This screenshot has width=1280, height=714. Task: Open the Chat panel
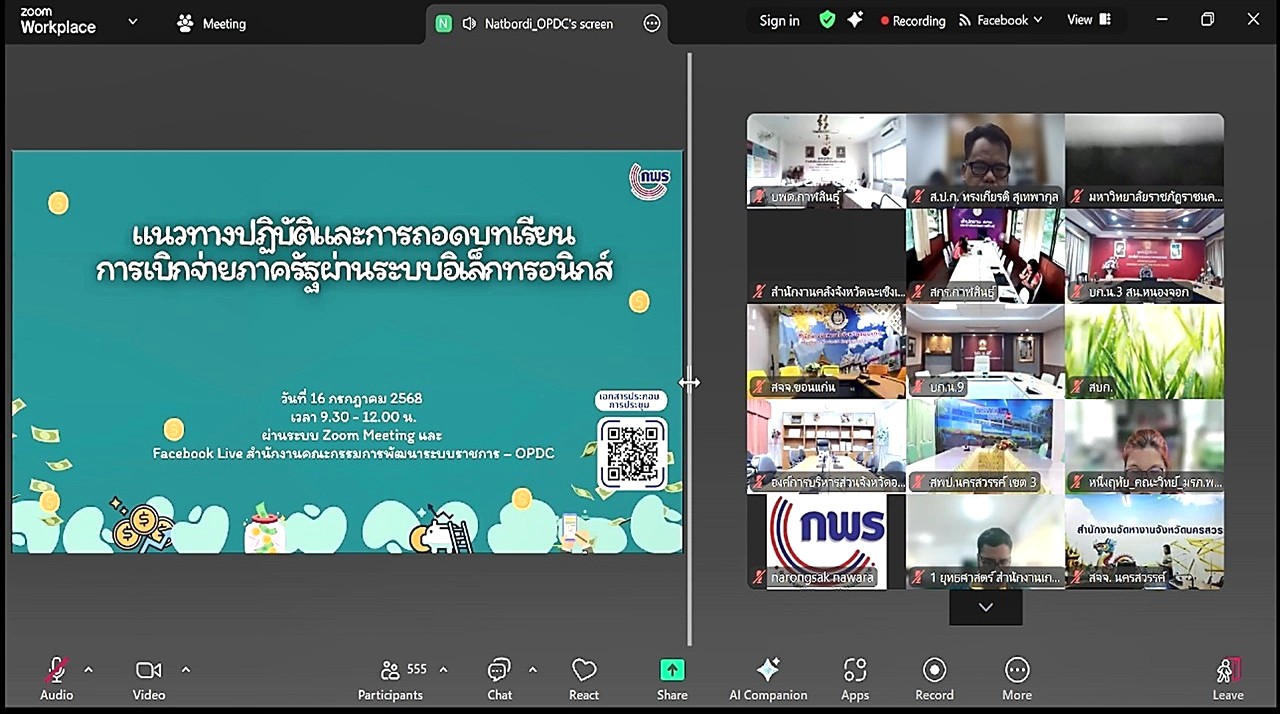499,679
